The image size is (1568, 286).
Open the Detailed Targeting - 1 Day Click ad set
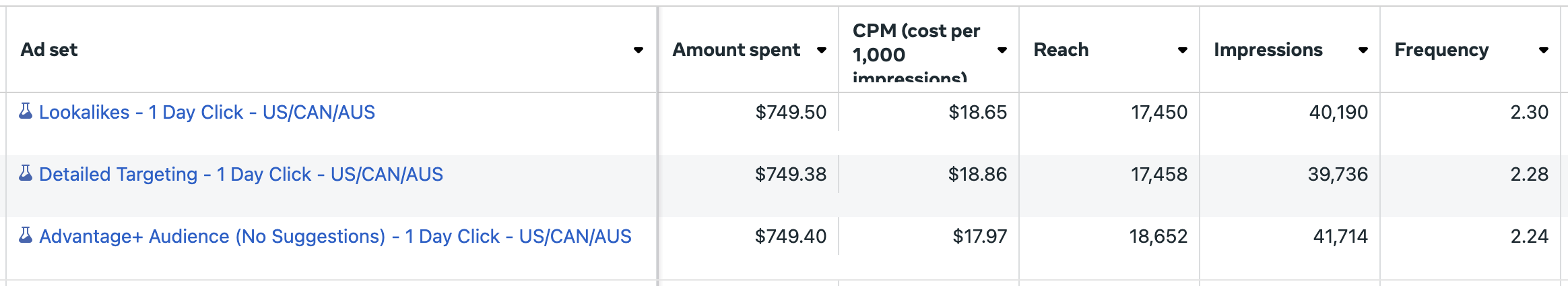coord(241,174)
